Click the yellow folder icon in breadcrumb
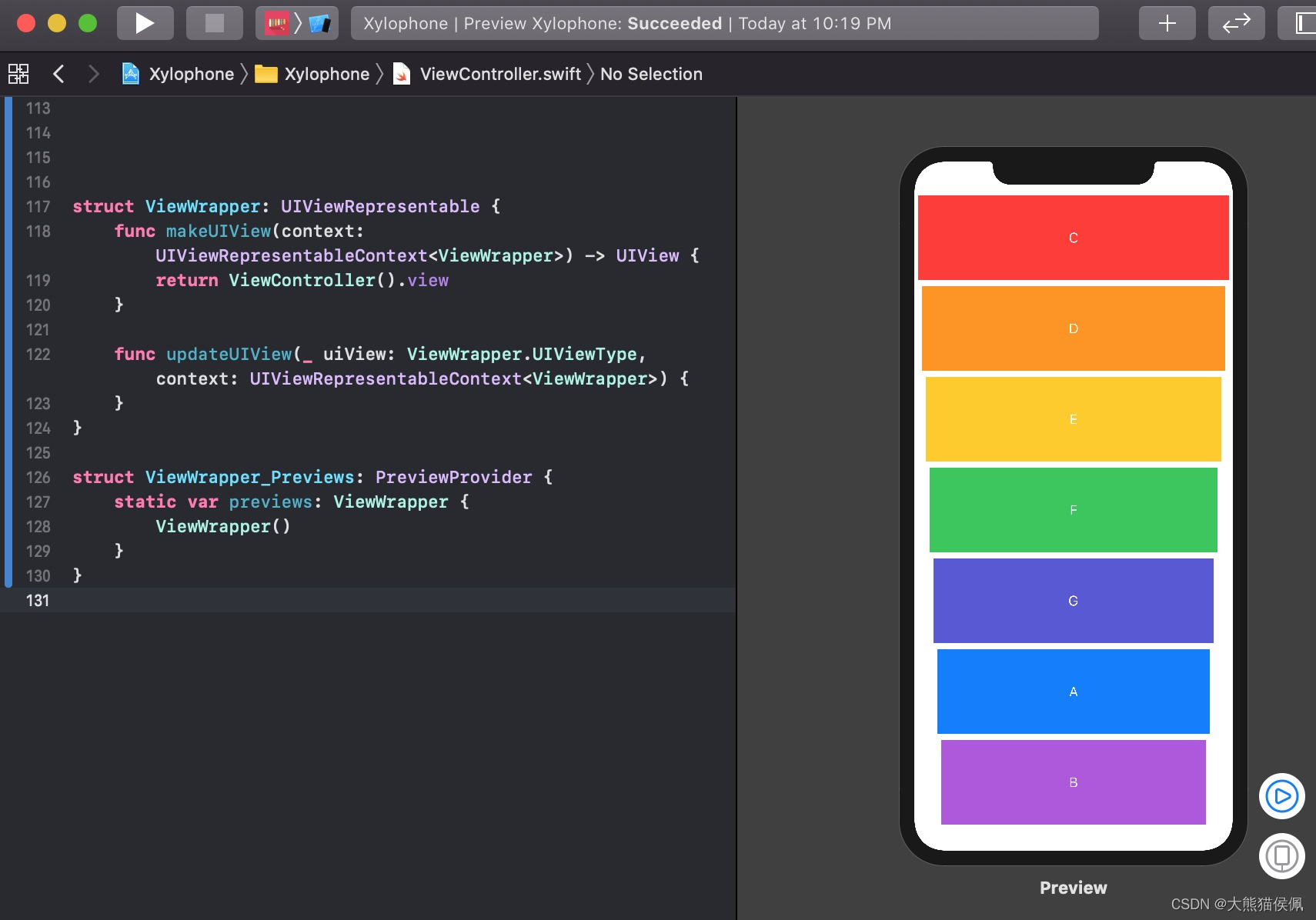Image resolution: width=1316 pixels, height=920 pixels. point(266,74)
